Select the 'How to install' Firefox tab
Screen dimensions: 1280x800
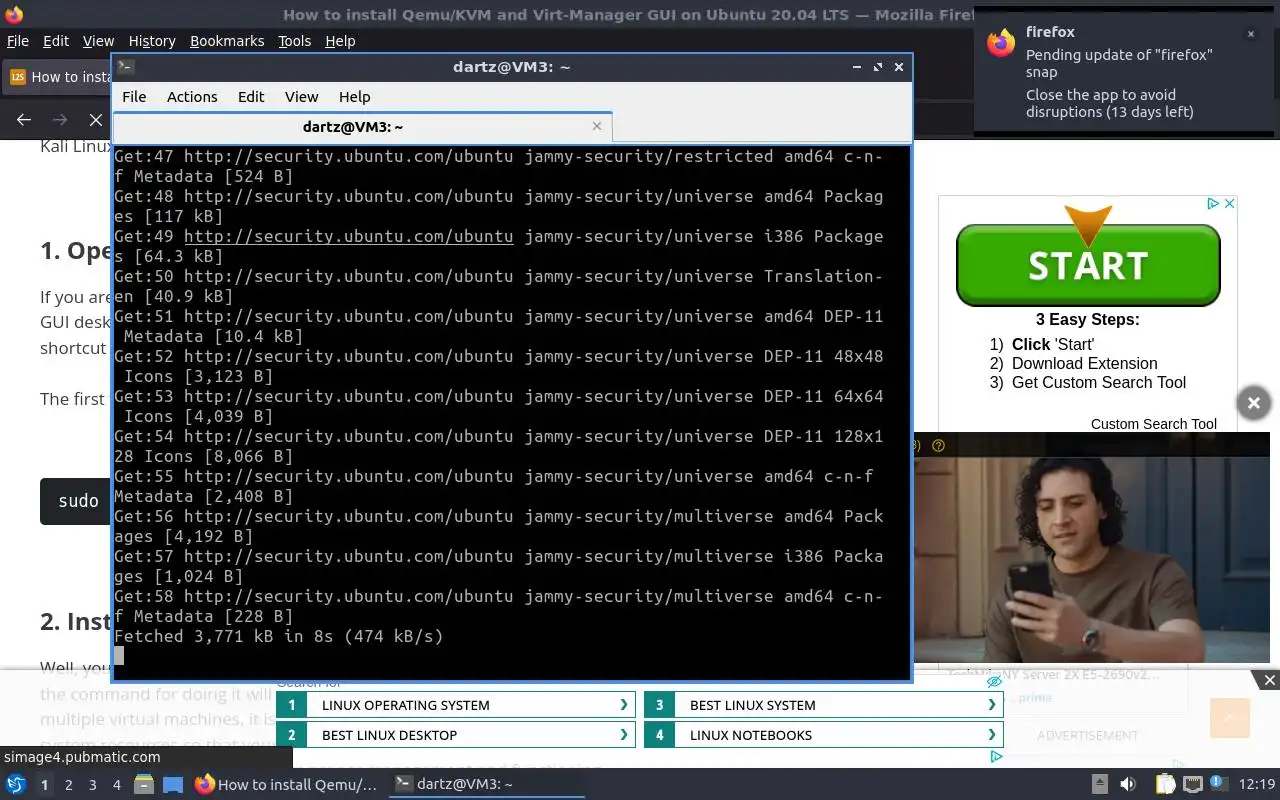click(x=58, y=77)
